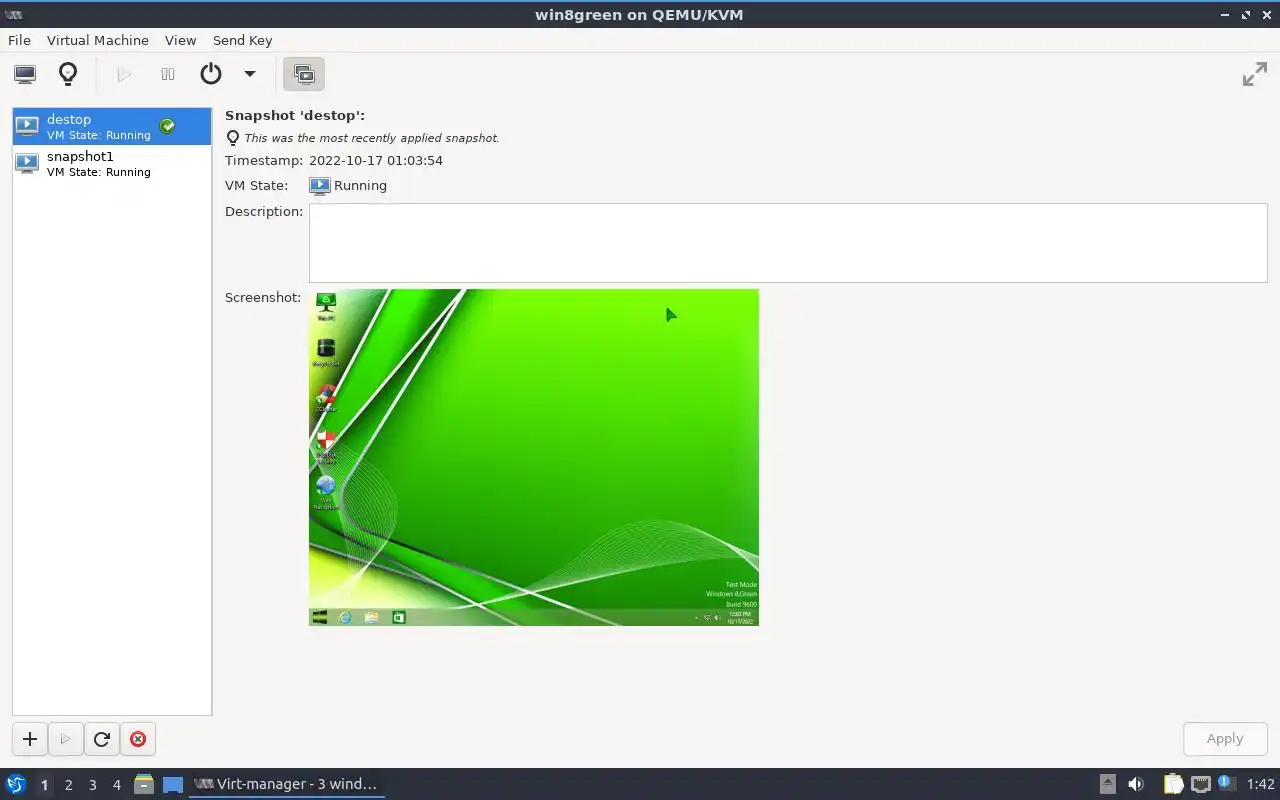Click green checkmark on destop snapshot
This screenshot has height=800, width=1280.
click(x=168, y=126)
